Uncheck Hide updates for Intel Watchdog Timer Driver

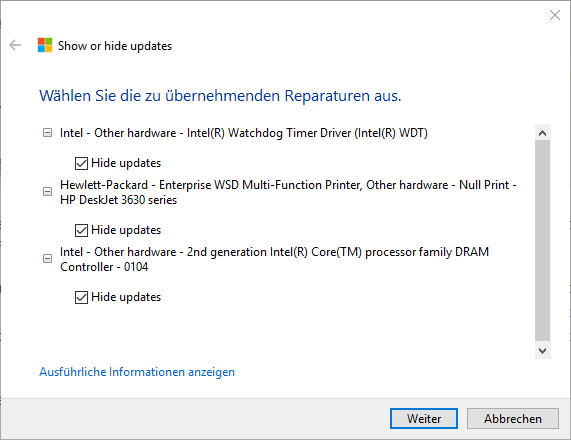click(x=81, y=163)
